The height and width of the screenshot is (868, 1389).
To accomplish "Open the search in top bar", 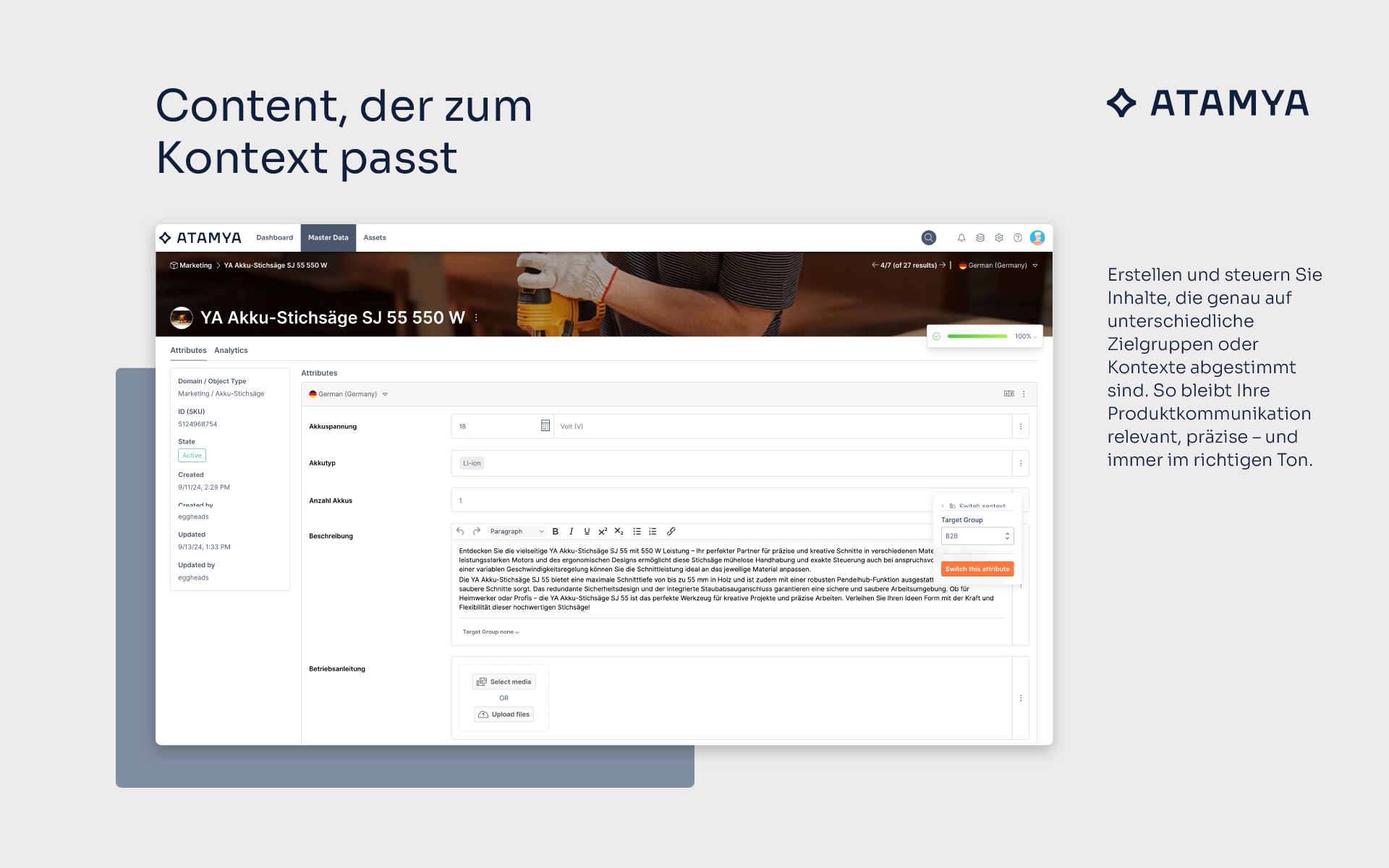I will click(928, 238).
